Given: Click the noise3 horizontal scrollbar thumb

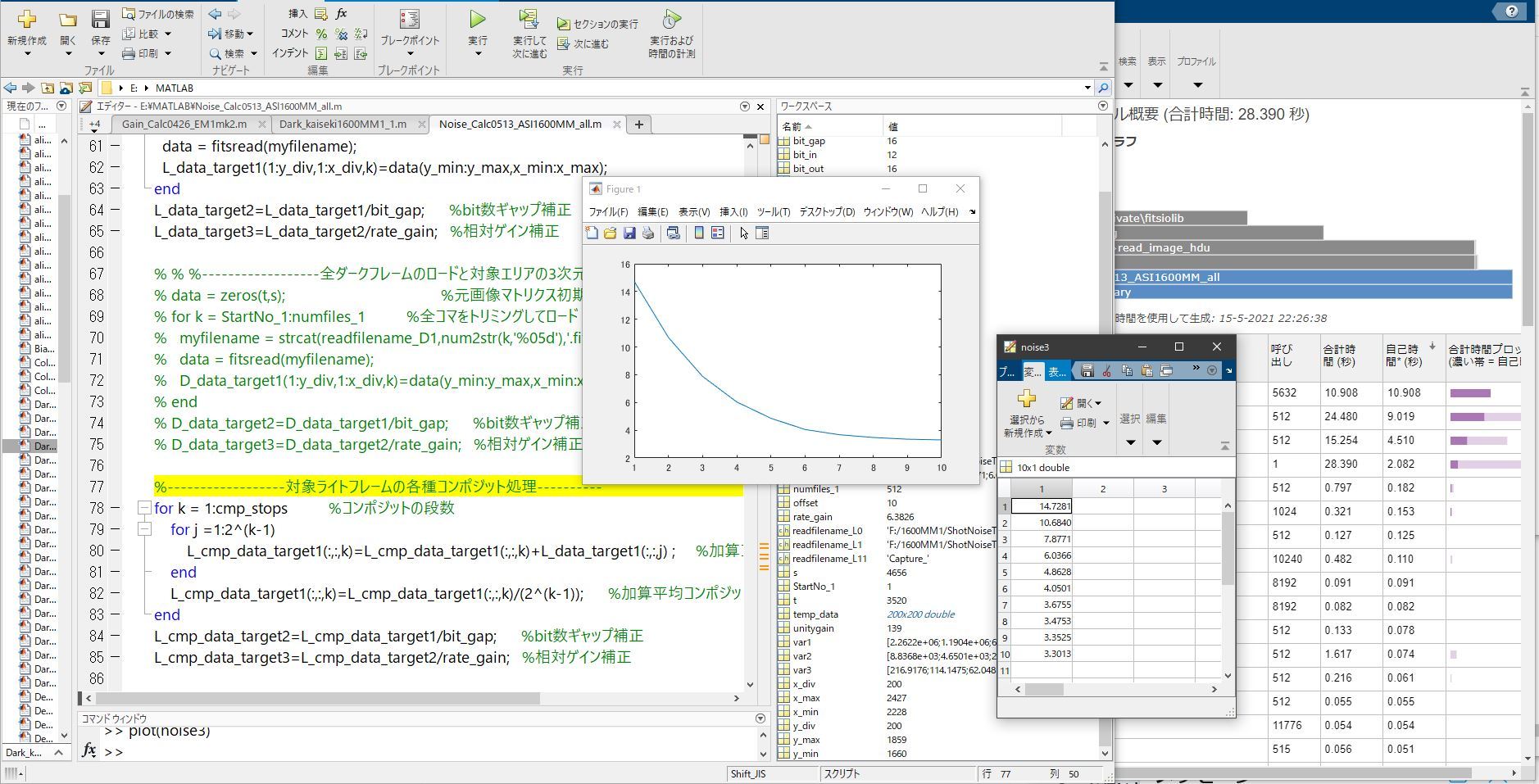Looking at the screenshot, I should click(x=1043, y=689).
